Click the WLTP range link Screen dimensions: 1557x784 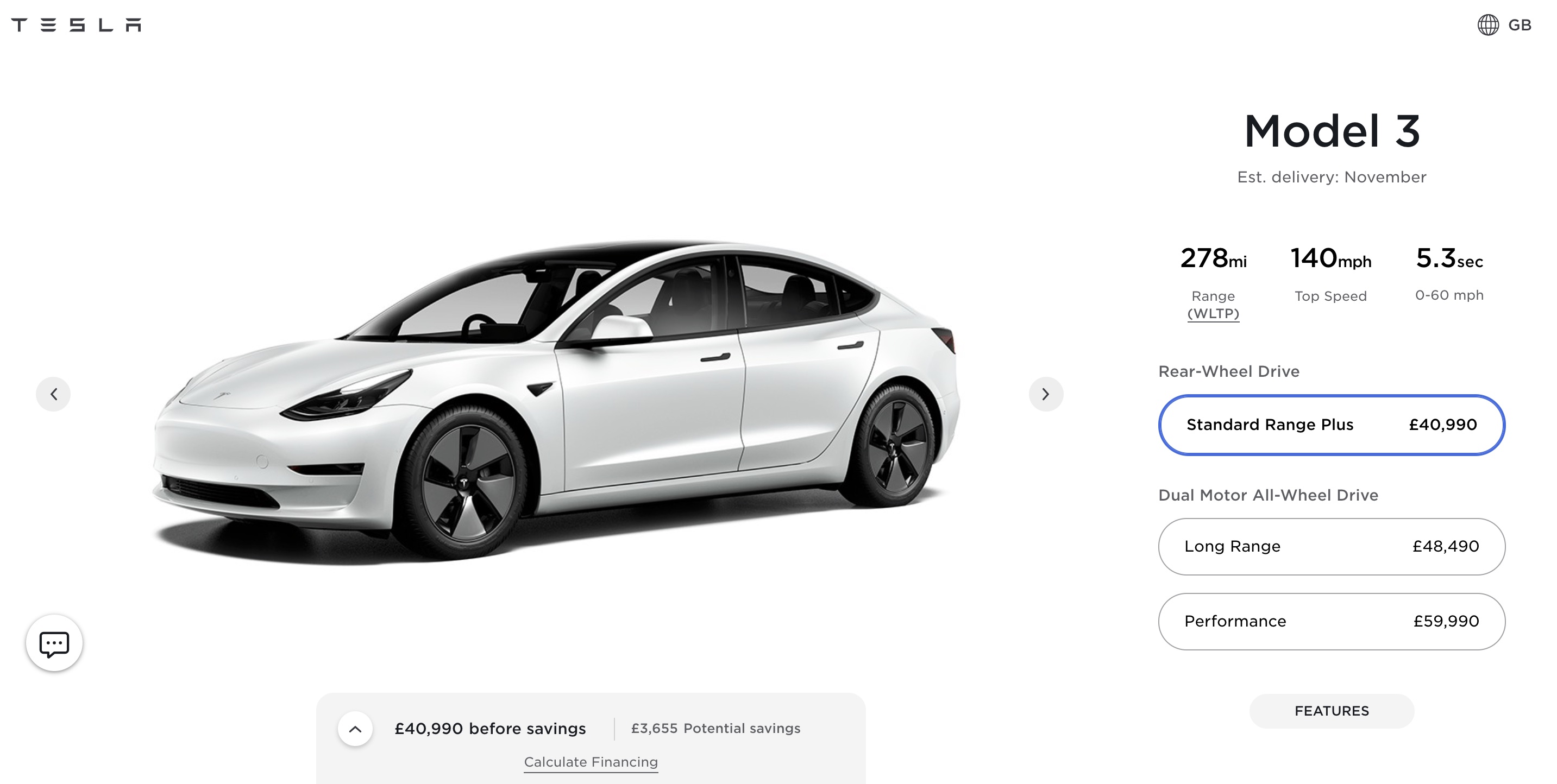(x=1213, y=313)
